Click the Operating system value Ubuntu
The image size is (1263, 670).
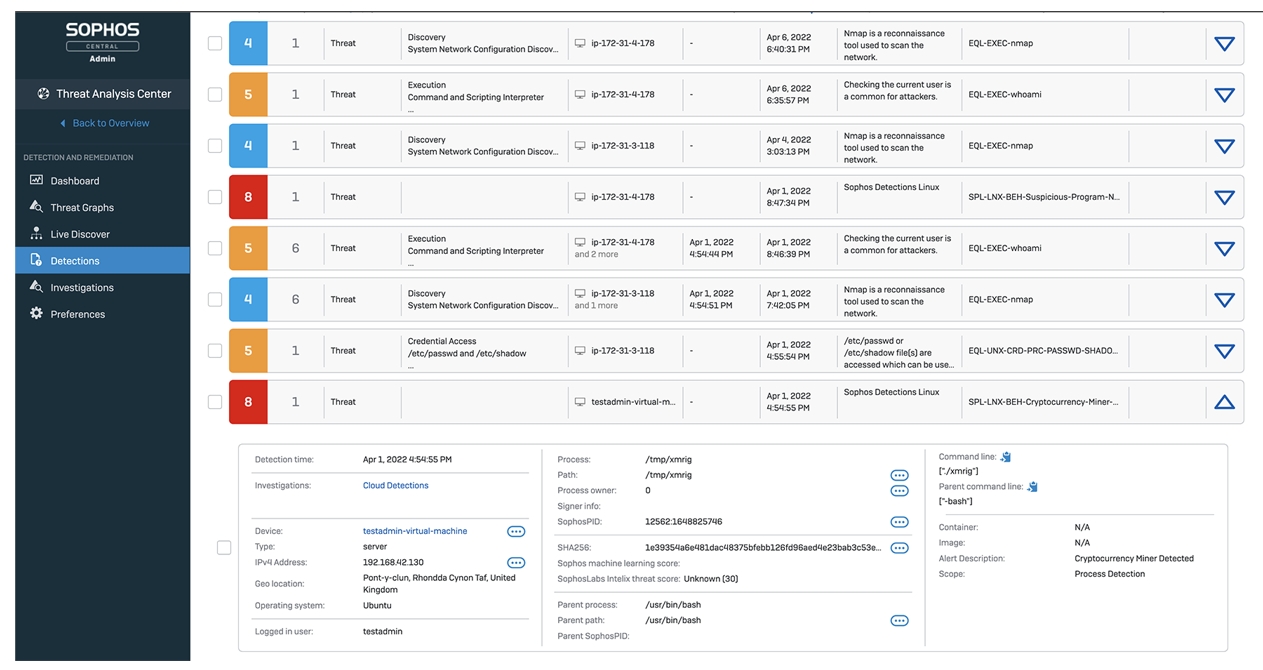(x=377, y=606)
